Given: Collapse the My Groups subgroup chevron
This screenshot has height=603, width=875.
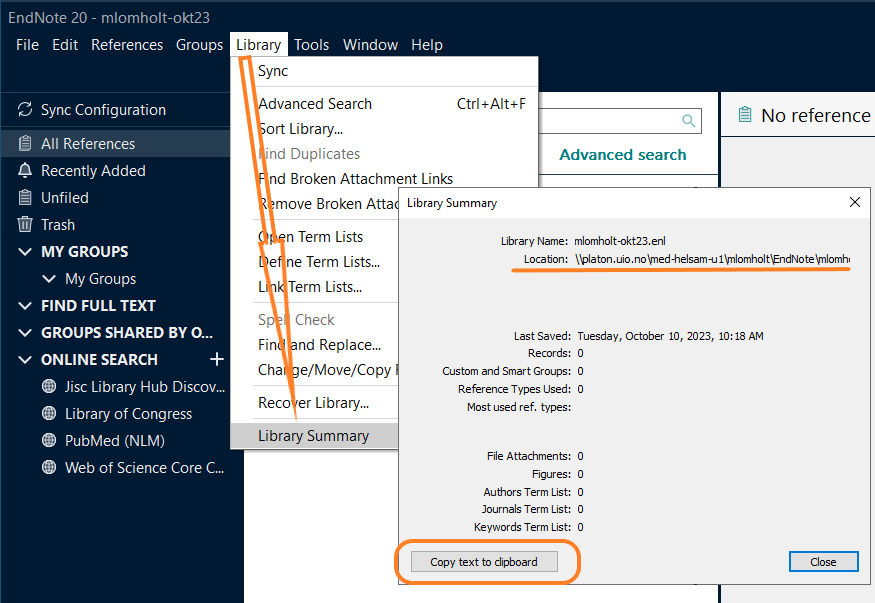Looking at the screenshot, I should [49, 278].
